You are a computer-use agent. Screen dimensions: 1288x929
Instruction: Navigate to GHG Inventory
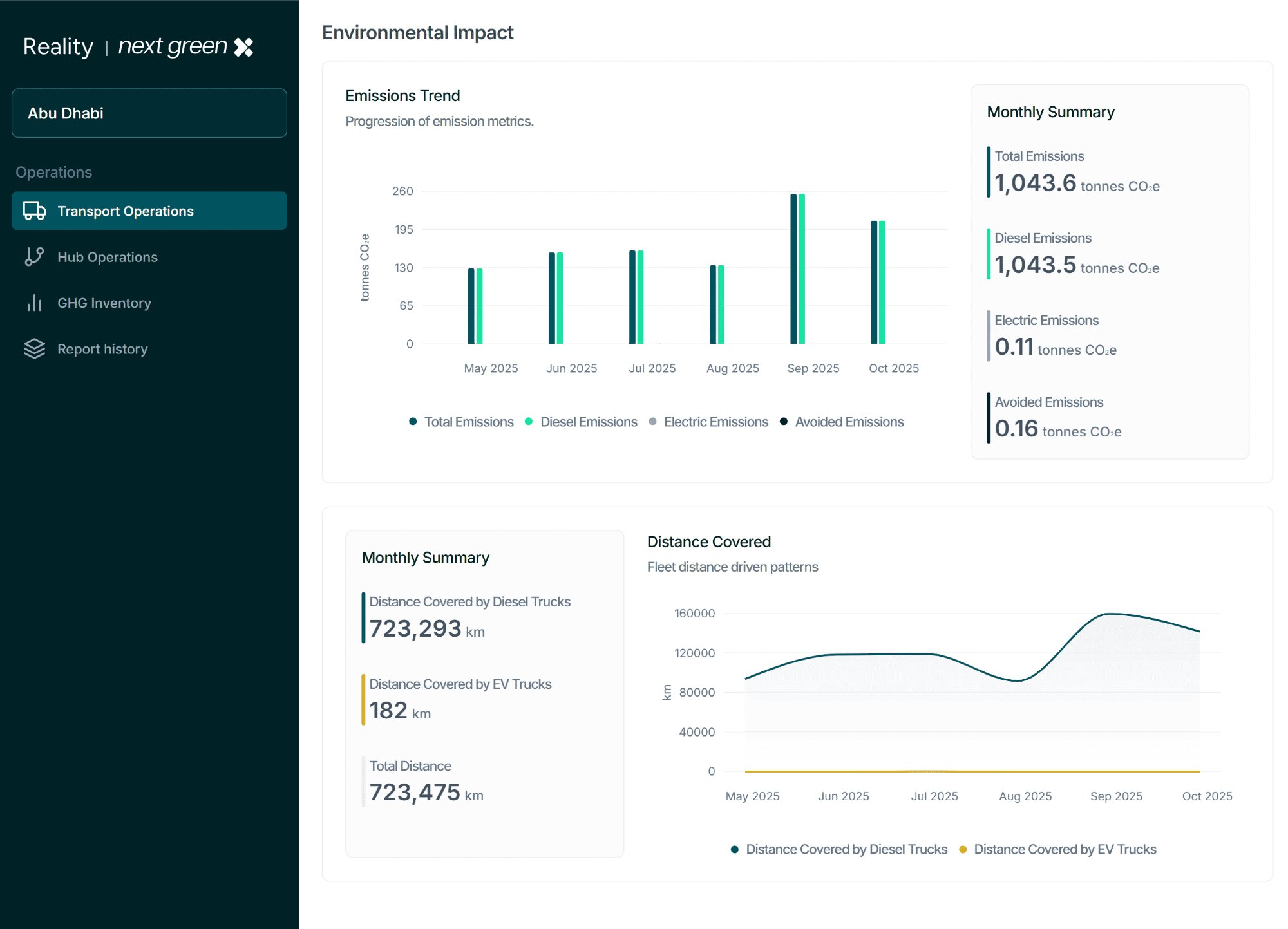[x=104, y=303]
